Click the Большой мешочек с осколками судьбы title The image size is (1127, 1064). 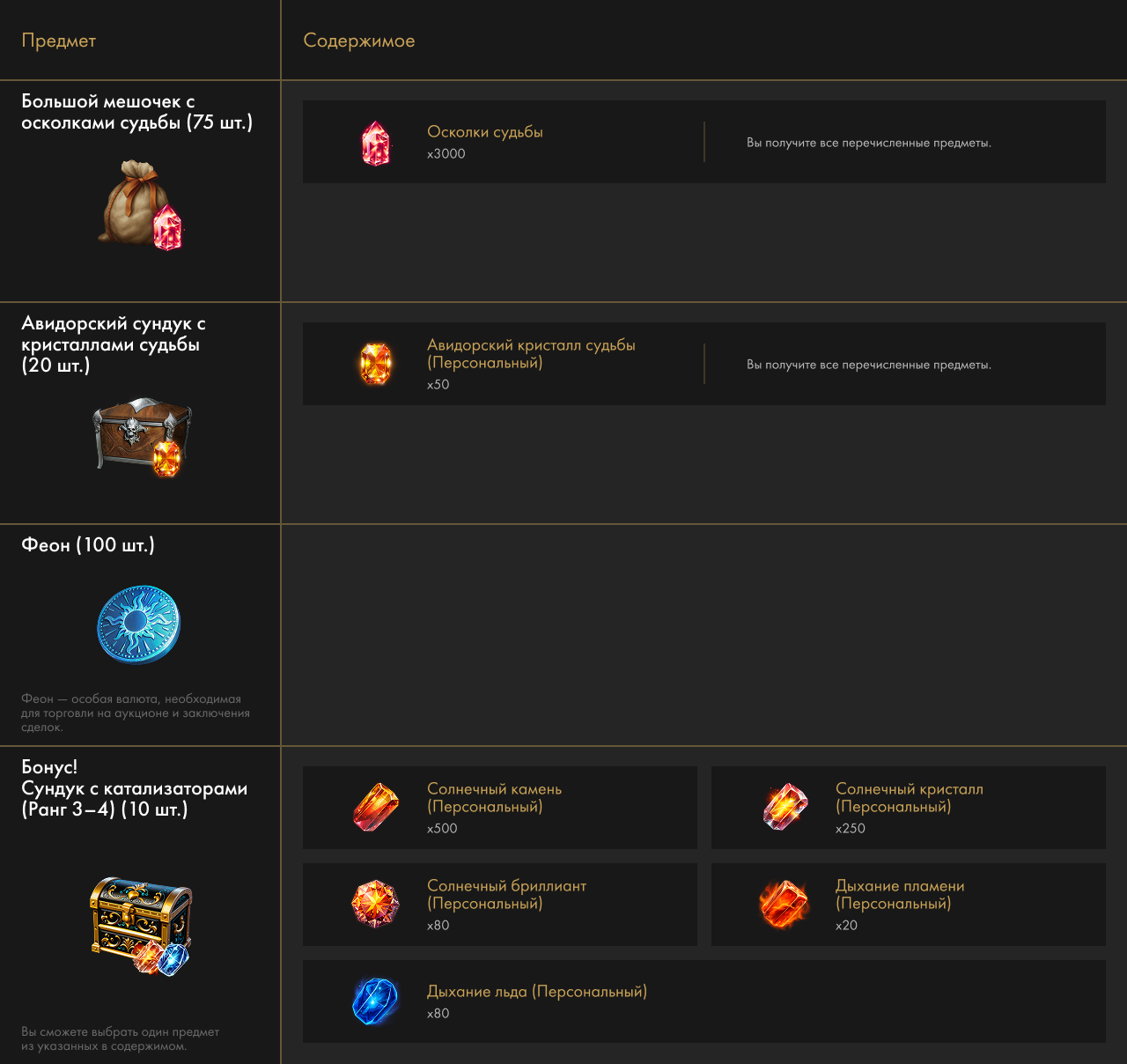(x=136, y=112)
